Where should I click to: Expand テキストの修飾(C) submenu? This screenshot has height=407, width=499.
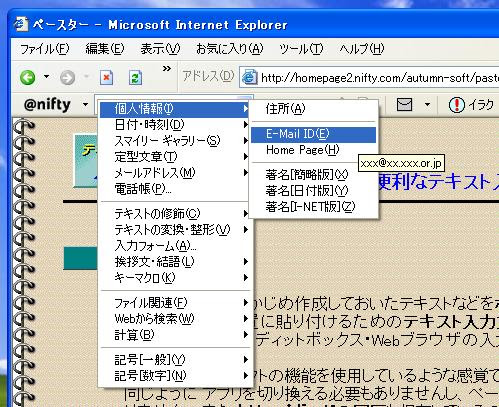[175, 214]
